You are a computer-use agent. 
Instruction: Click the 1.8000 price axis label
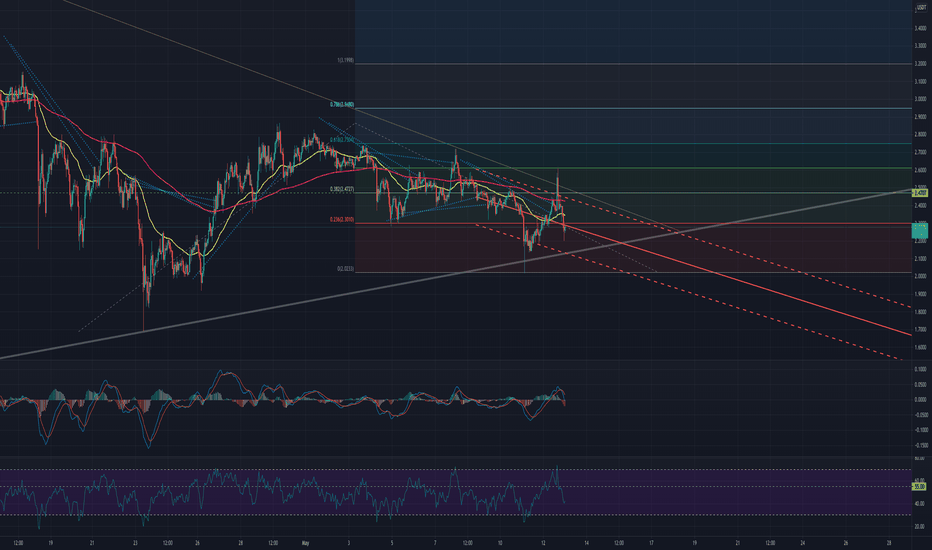tap(920, 312)
